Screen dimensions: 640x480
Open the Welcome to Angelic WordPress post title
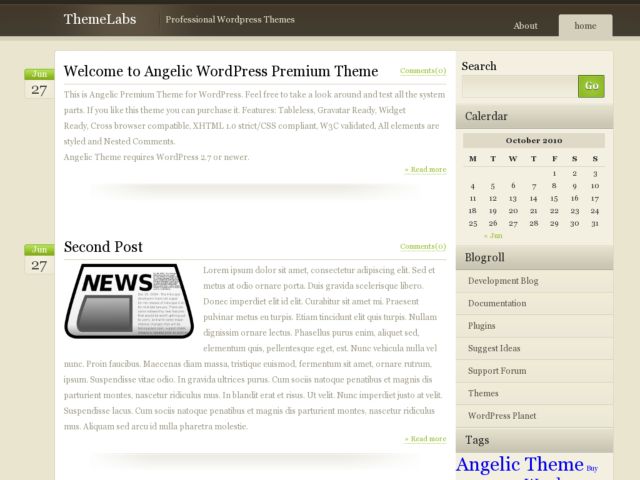click(x=221, y=71)
